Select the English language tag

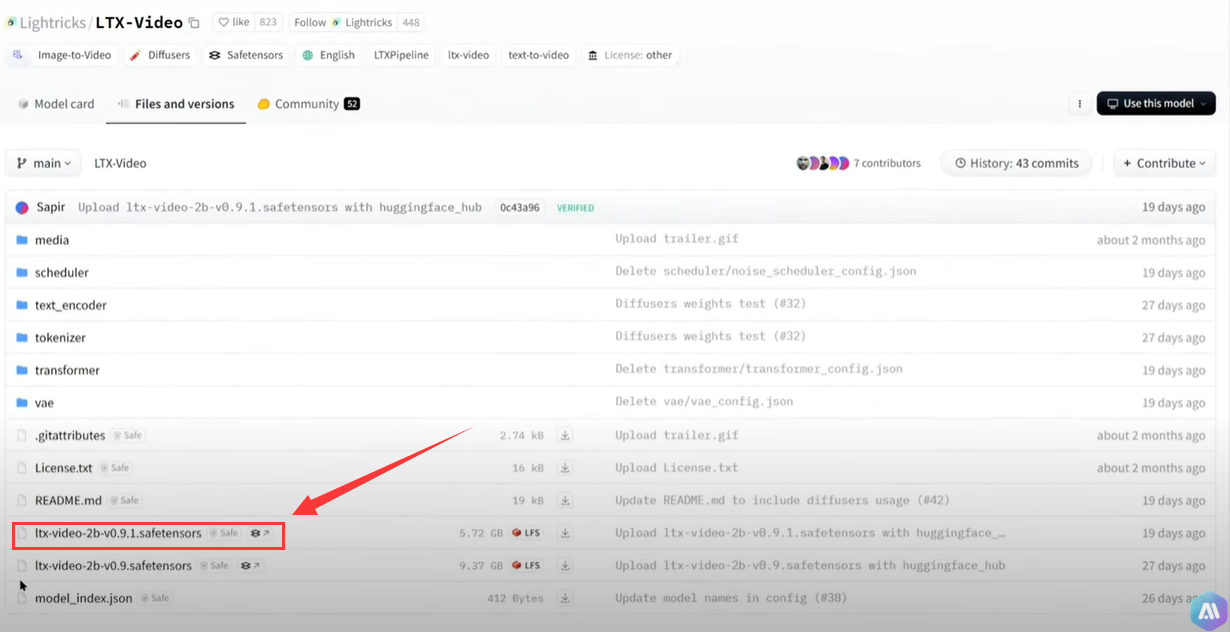[x=329, y=55]
